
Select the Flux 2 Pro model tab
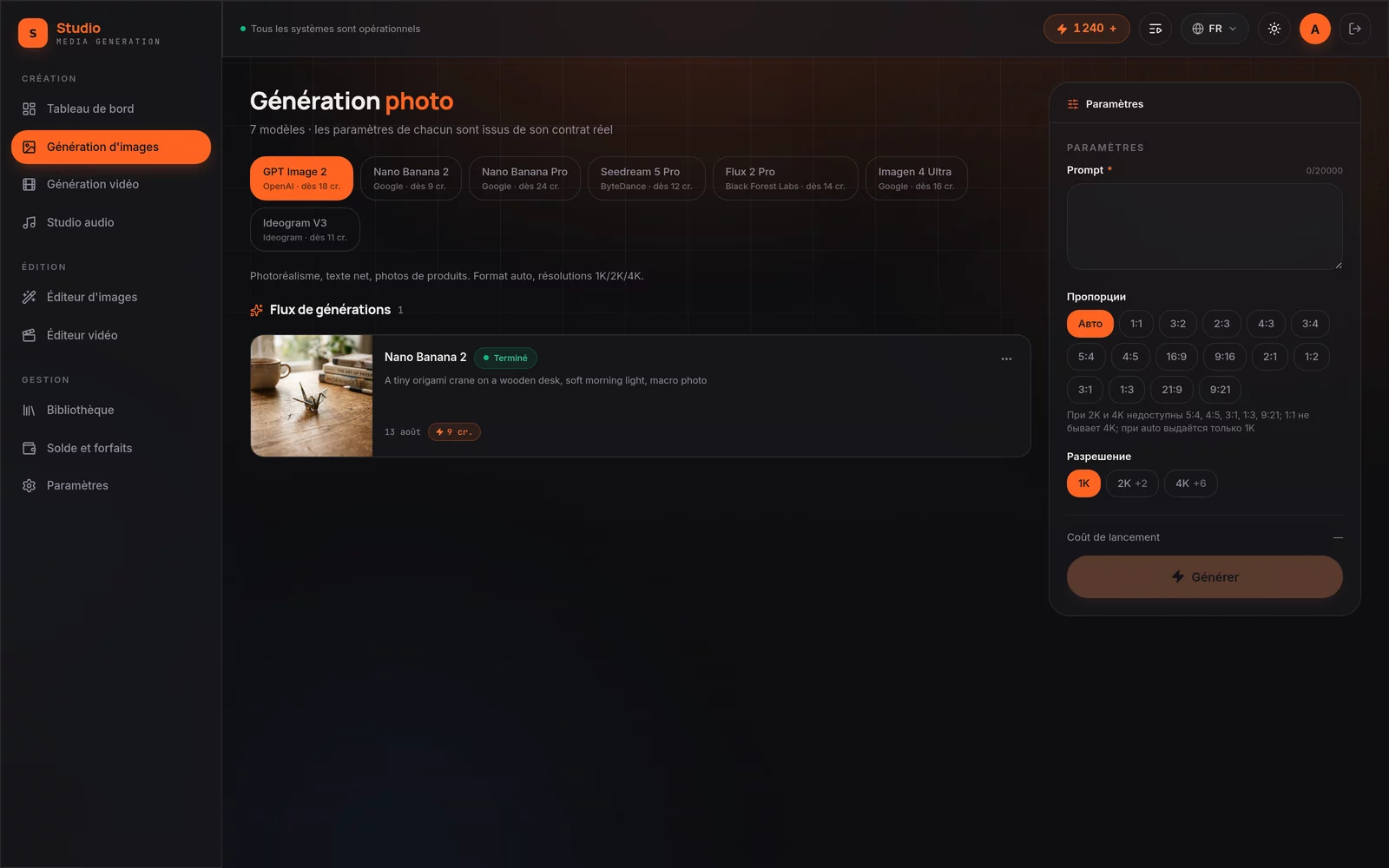[x=785, y=178]
